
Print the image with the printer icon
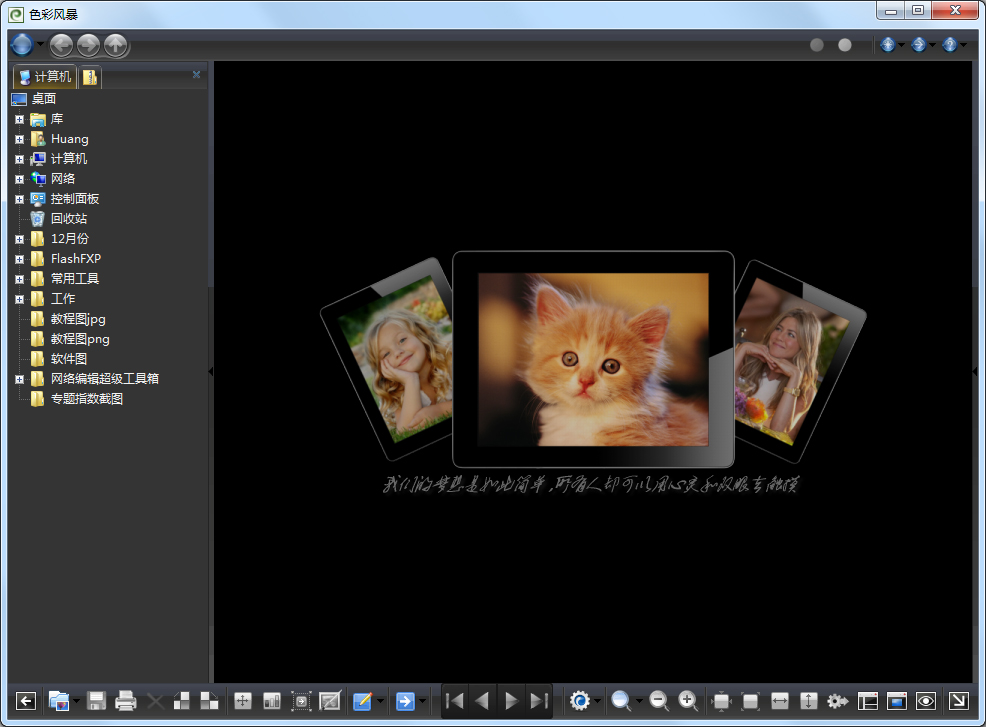(x=126, y=701)
